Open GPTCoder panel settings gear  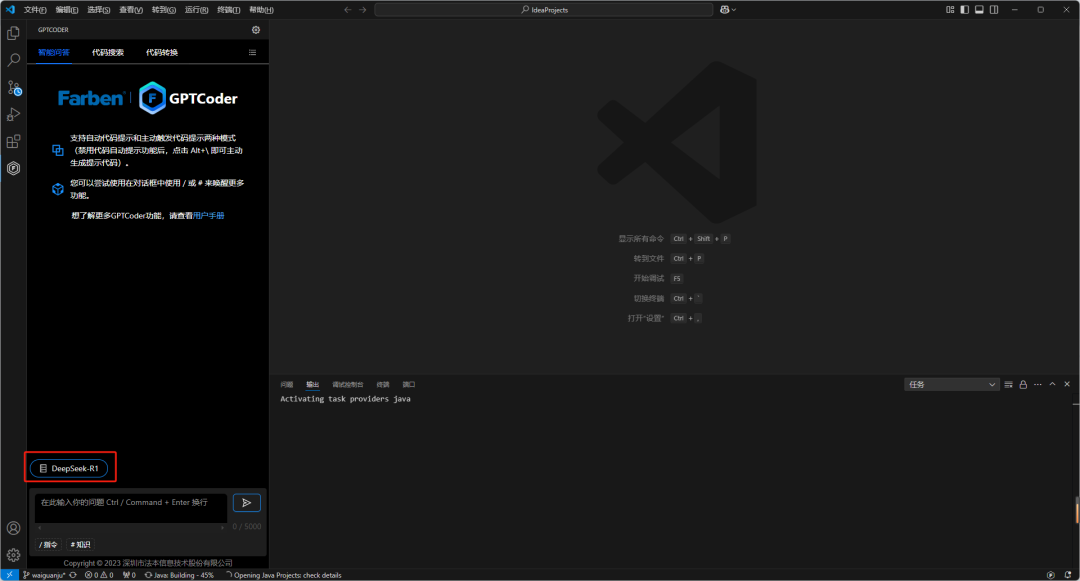(x=255, y=30)
